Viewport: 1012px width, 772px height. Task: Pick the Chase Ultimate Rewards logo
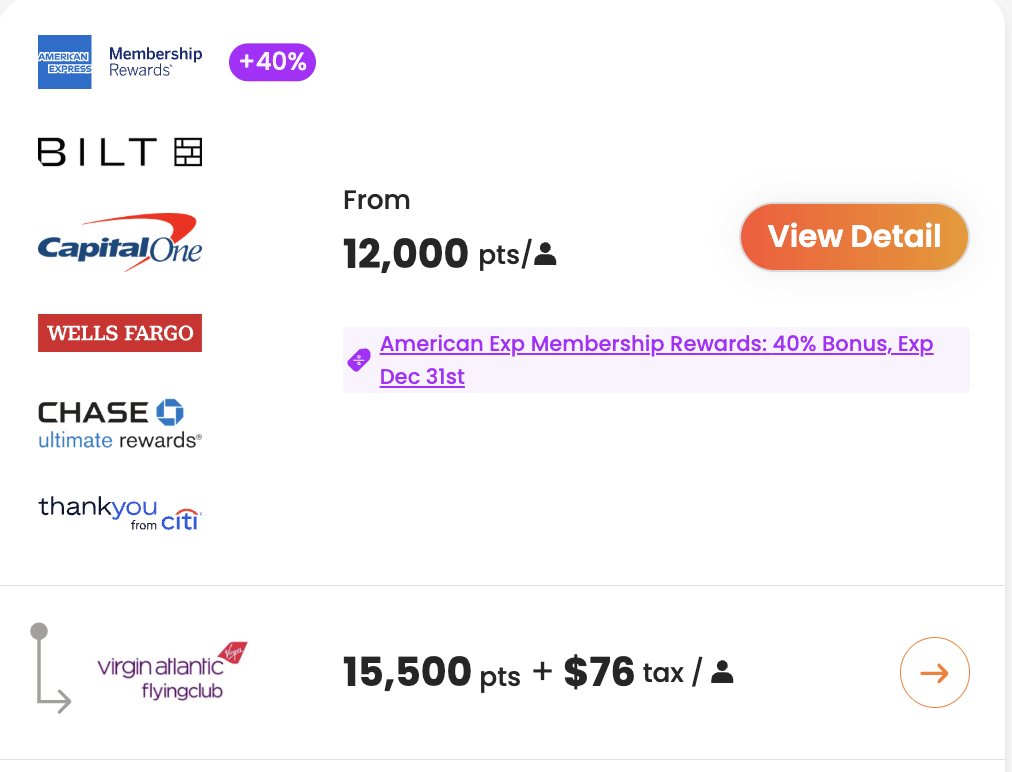(x=120, y=424)
